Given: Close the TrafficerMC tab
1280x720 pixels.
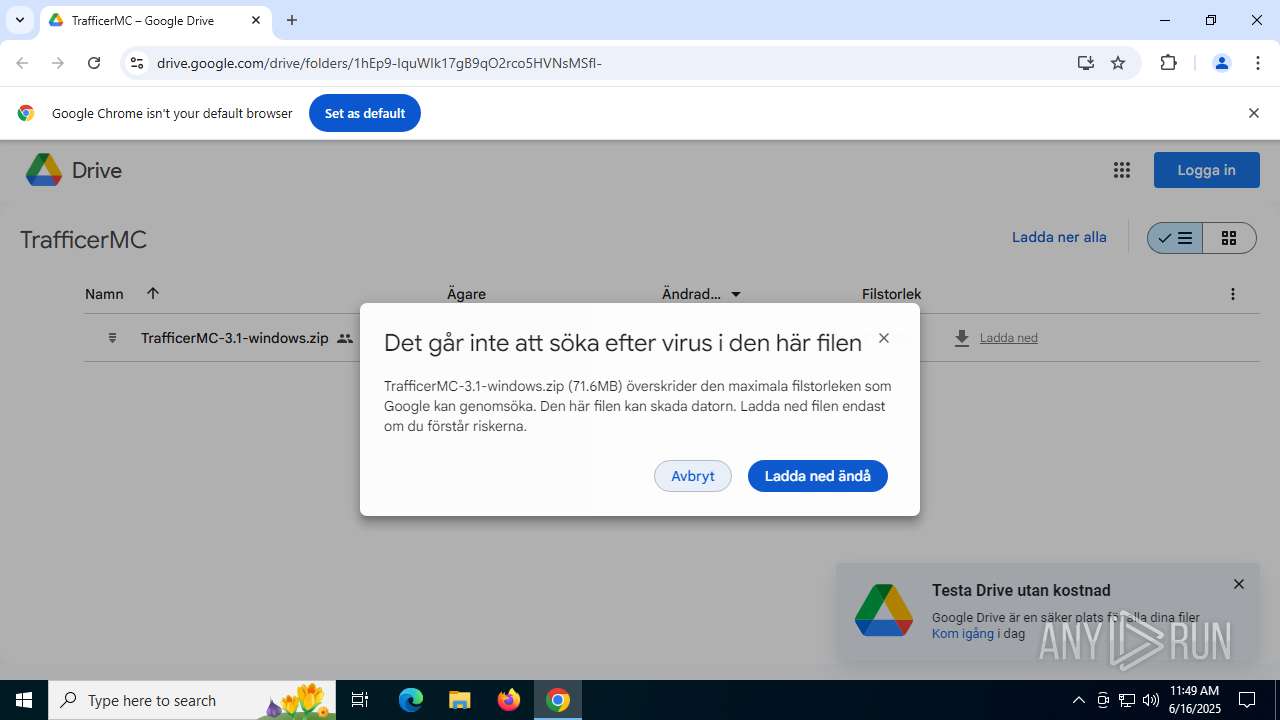Looking at the screenshot, I should (256, 20).
